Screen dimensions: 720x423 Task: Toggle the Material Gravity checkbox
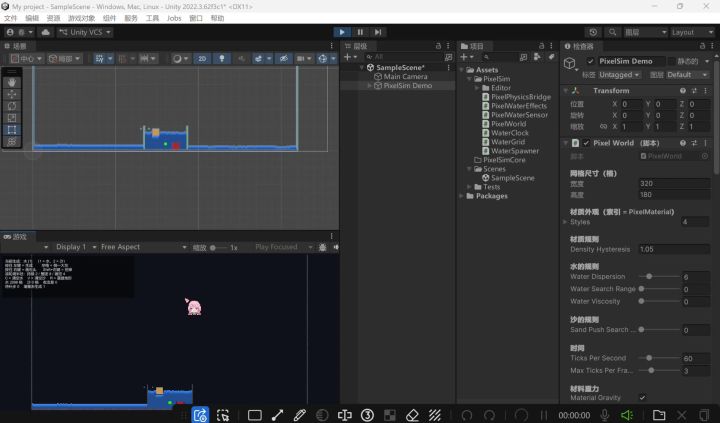point(642,398)
